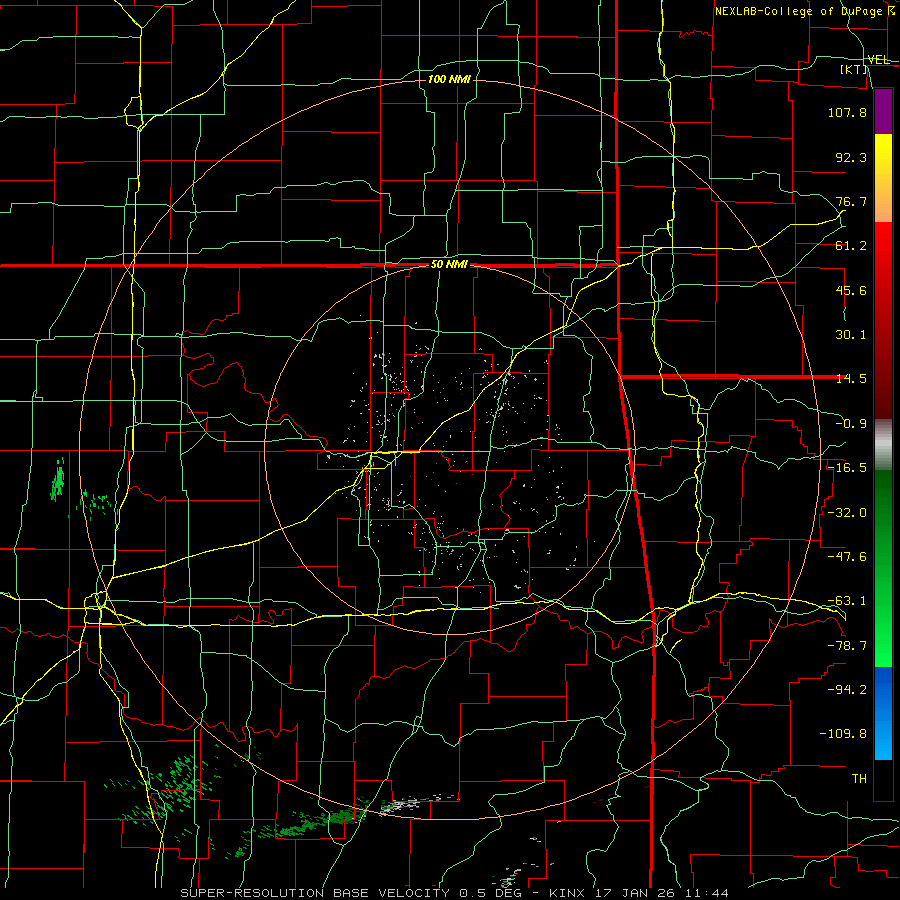Select the -32.0 scale value

tap(847, 513)
